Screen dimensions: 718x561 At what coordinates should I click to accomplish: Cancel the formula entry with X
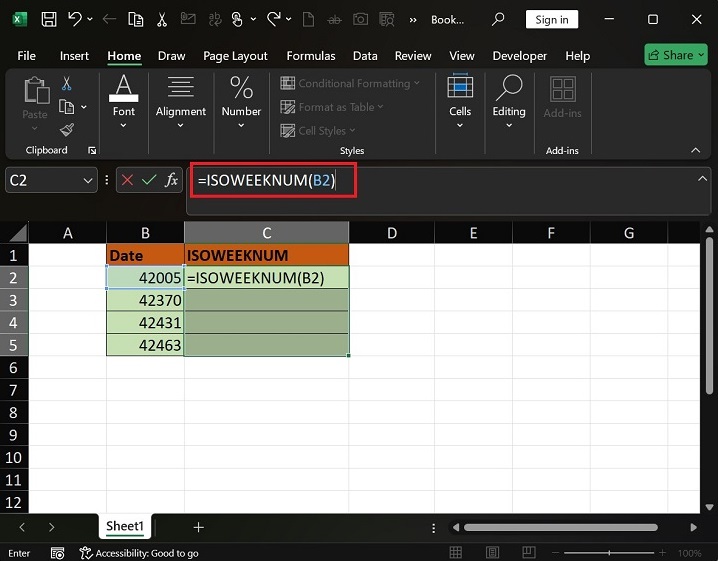pos(127,180)
